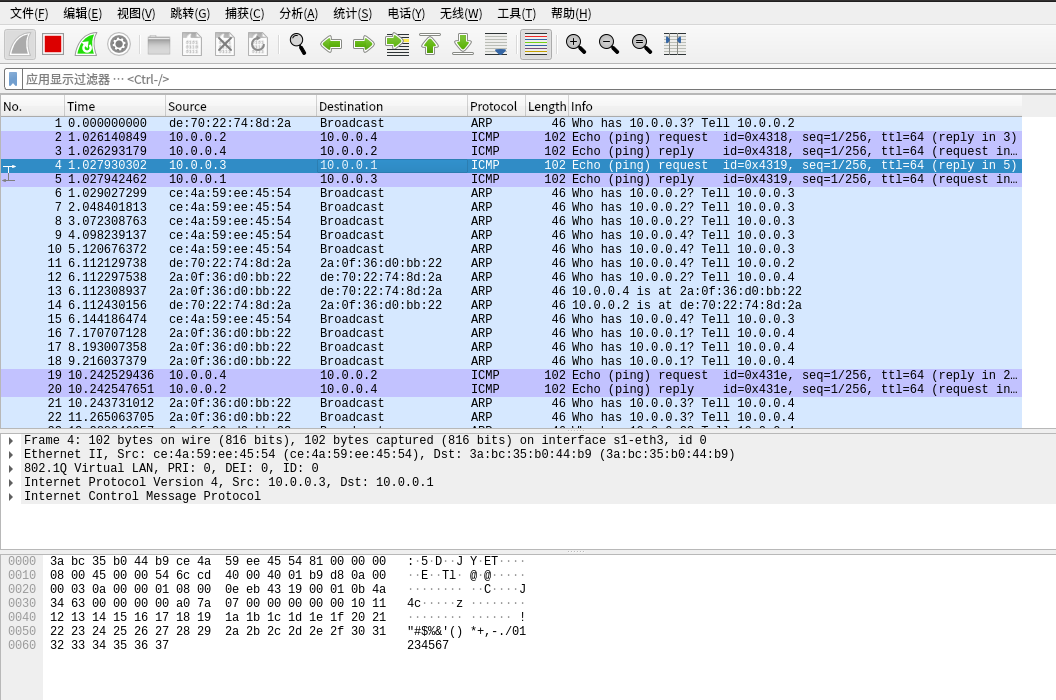Screen dimensions: 1056x700
Task: Click hex offset 0030 row in bytes pane
Action: coord(22,603)
